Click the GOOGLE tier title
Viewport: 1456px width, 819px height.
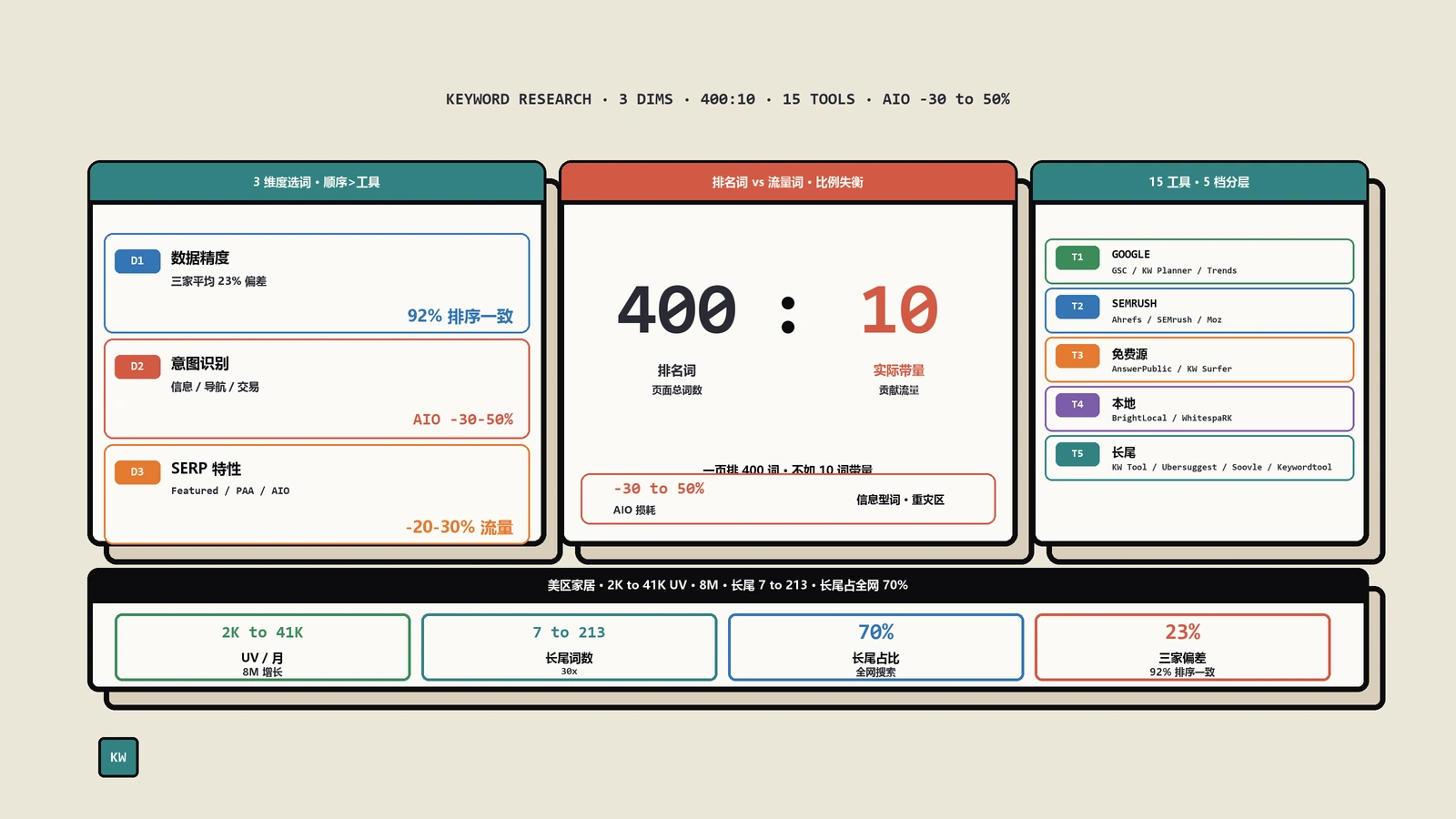1131,255
